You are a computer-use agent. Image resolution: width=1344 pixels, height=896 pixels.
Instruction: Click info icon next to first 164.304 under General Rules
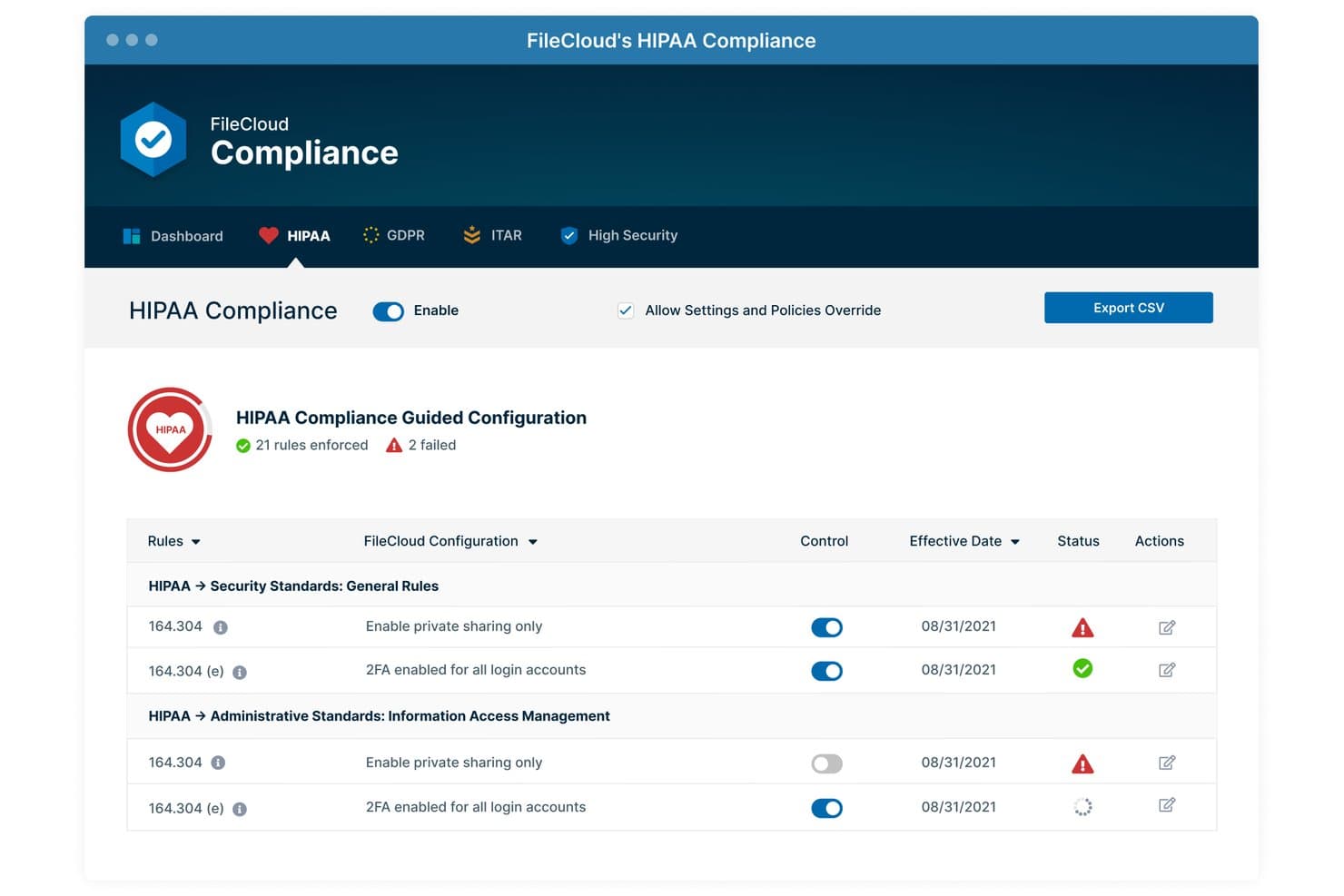pyautogui.click(x=221, y=627)
